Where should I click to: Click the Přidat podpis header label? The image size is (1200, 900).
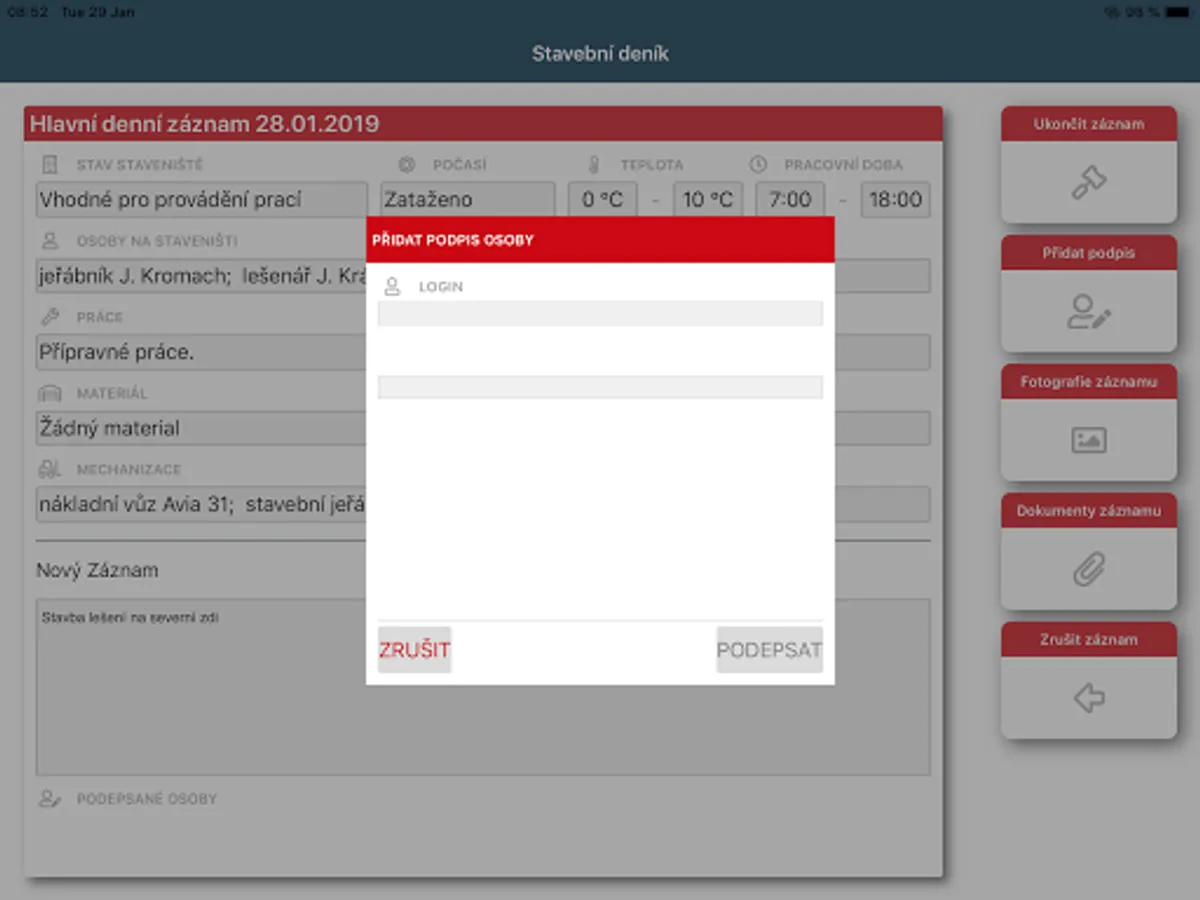(1089, 253)
